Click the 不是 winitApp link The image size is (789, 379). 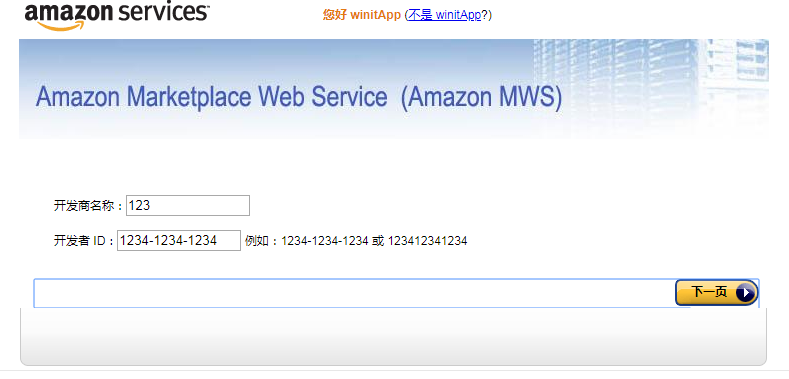pyautogui.click(x=444, y=15)
